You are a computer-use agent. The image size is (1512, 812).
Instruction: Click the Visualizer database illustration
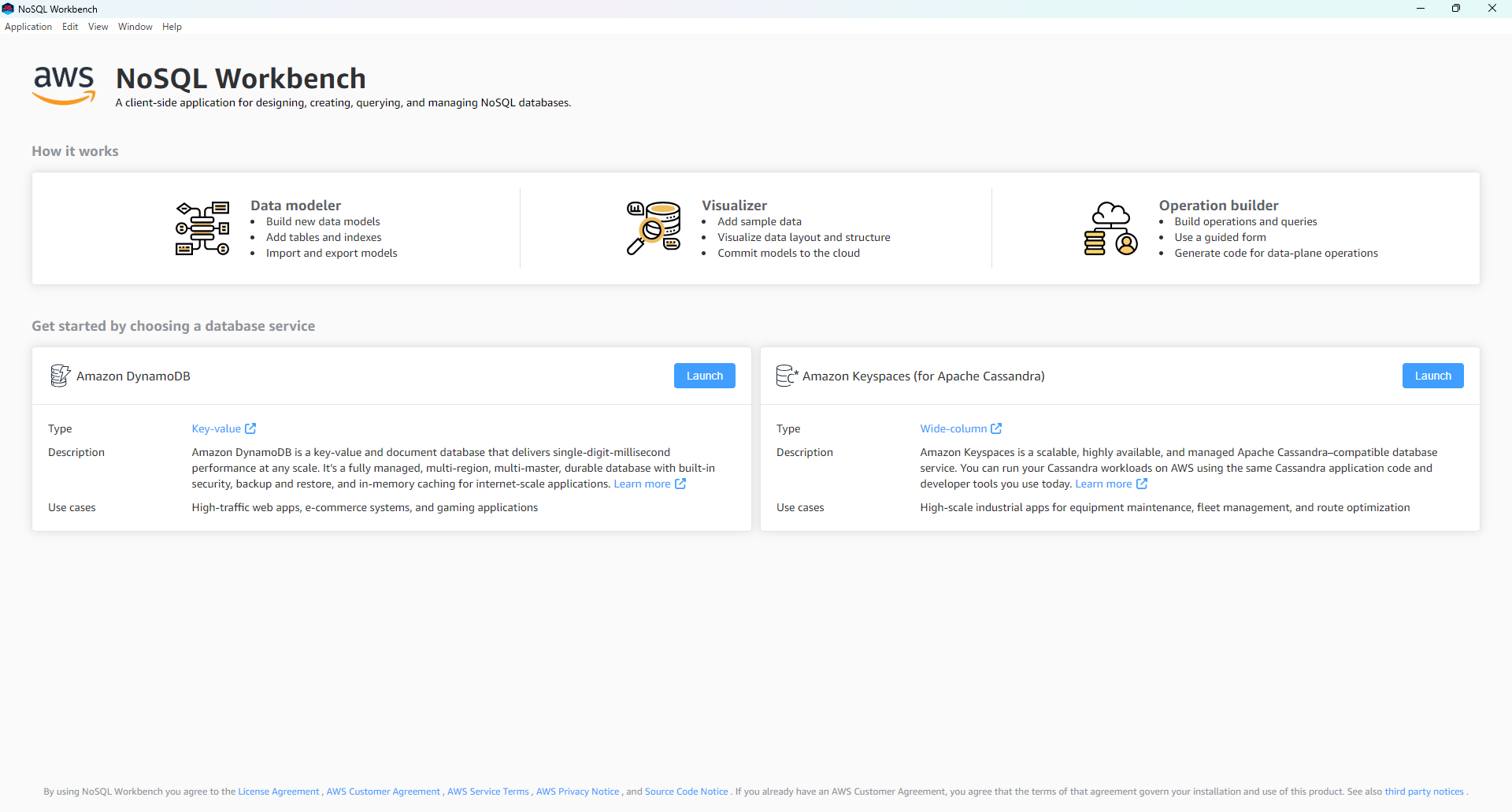click(654, 228)
